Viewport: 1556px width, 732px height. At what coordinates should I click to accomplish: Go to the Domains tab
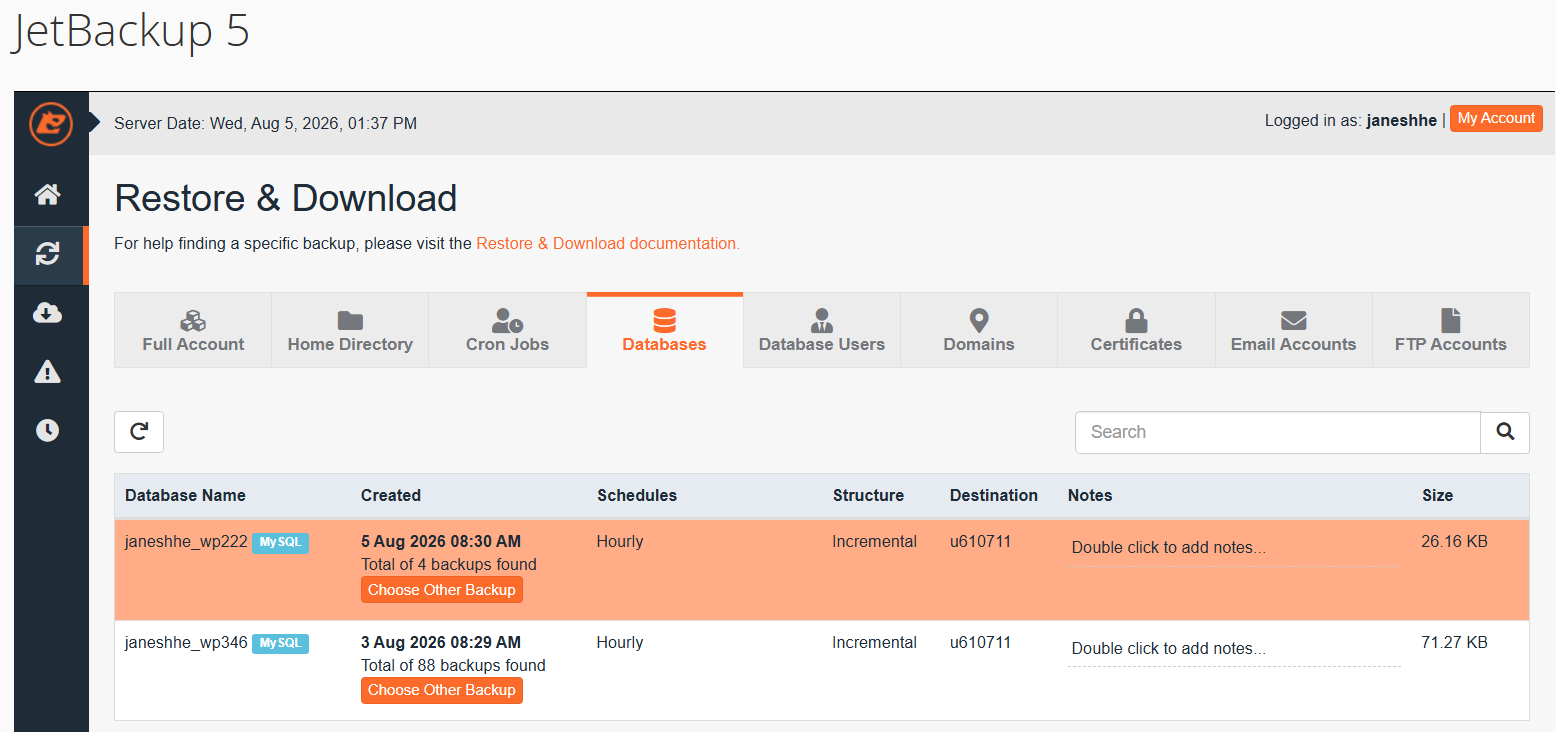[979, 331]
